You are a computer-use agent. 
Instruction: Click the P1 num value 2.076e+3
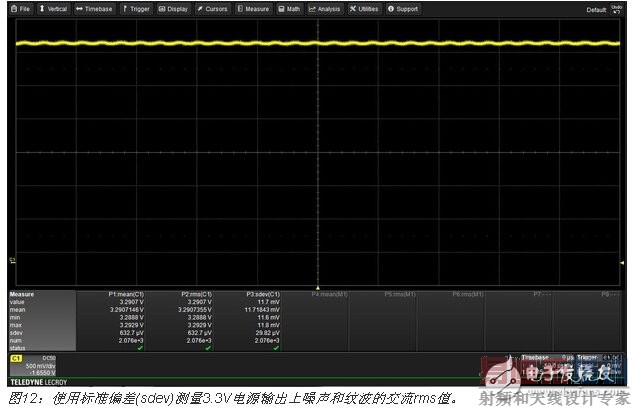[x=131, y=341]
